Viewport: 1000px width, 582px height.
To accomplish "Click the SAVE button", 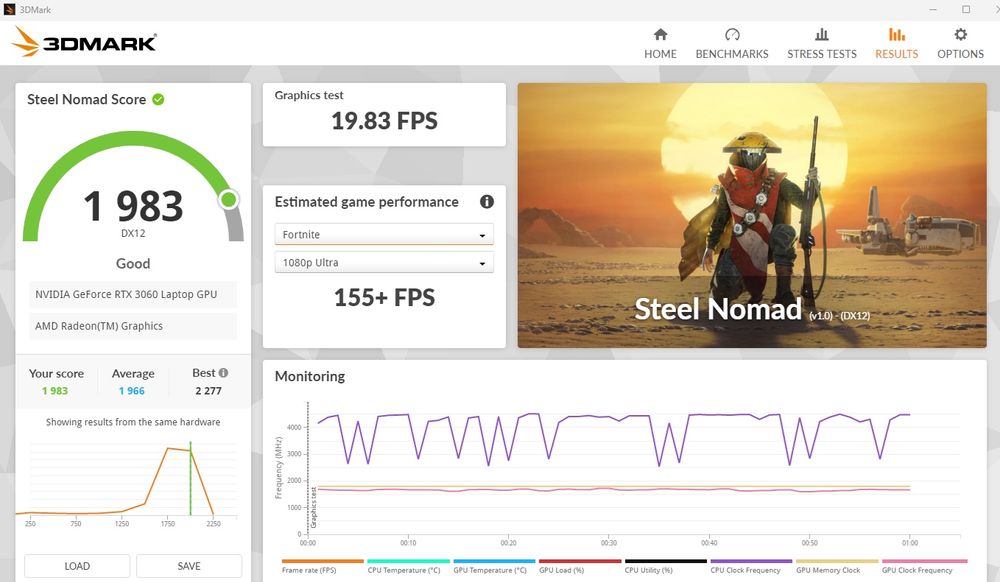I will click(189, 566).
